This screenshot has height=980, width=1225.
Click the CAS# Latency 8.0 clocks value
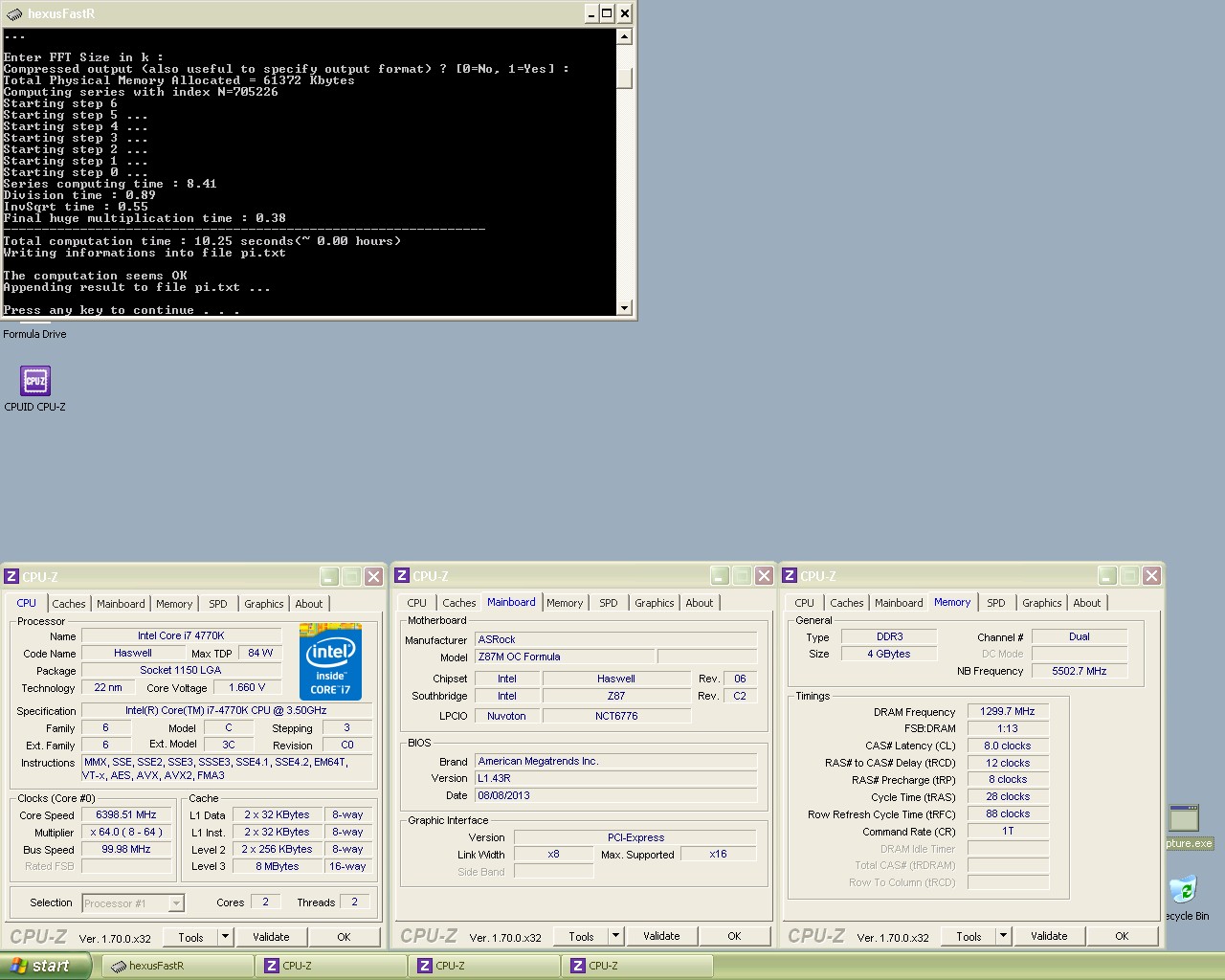click(x=1008, y=746)
